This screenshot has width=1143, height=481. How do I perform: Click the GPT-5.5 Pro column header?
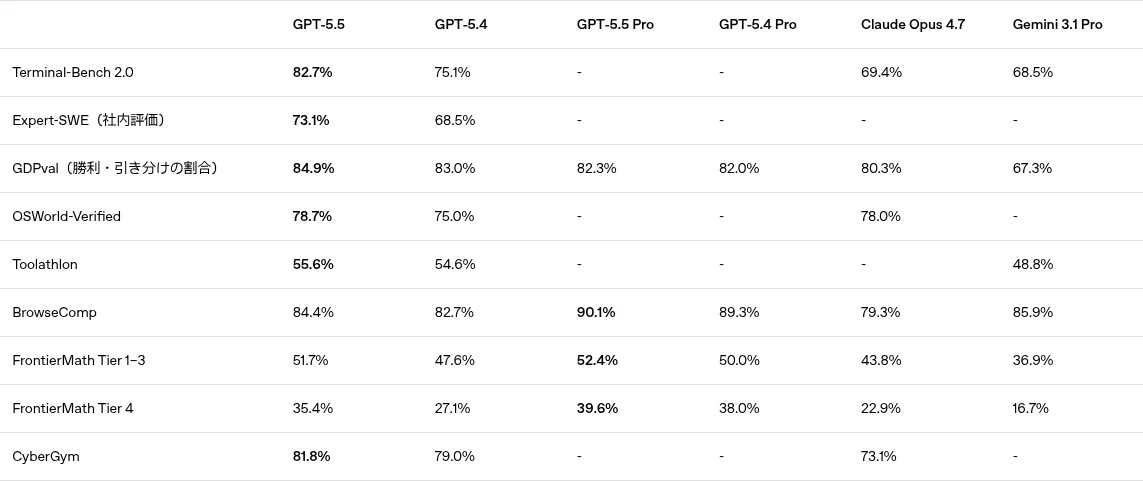(615, 24)
